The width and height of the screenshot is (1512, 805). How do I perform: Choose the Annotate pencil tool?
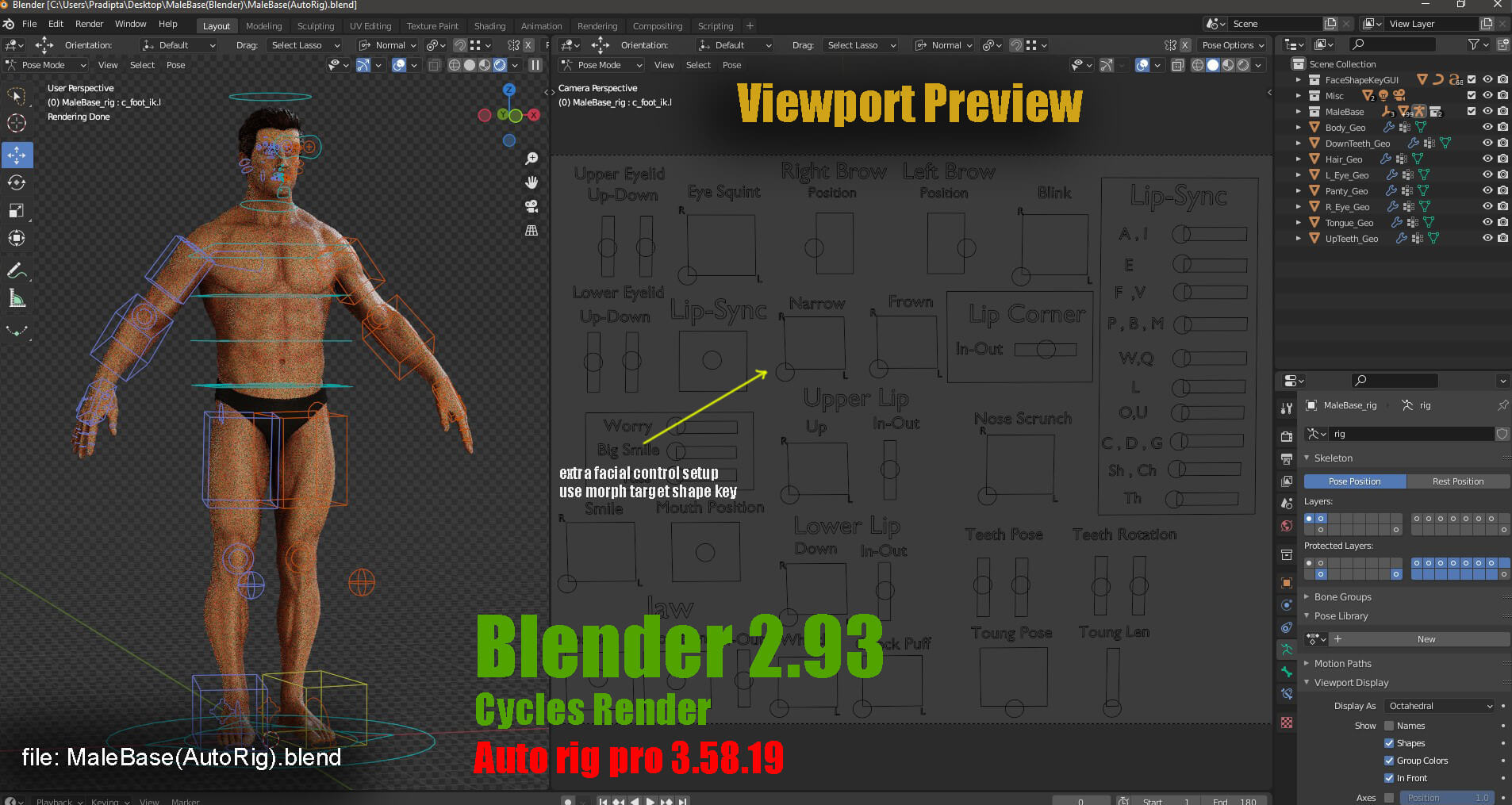click(x=17, y=271)
